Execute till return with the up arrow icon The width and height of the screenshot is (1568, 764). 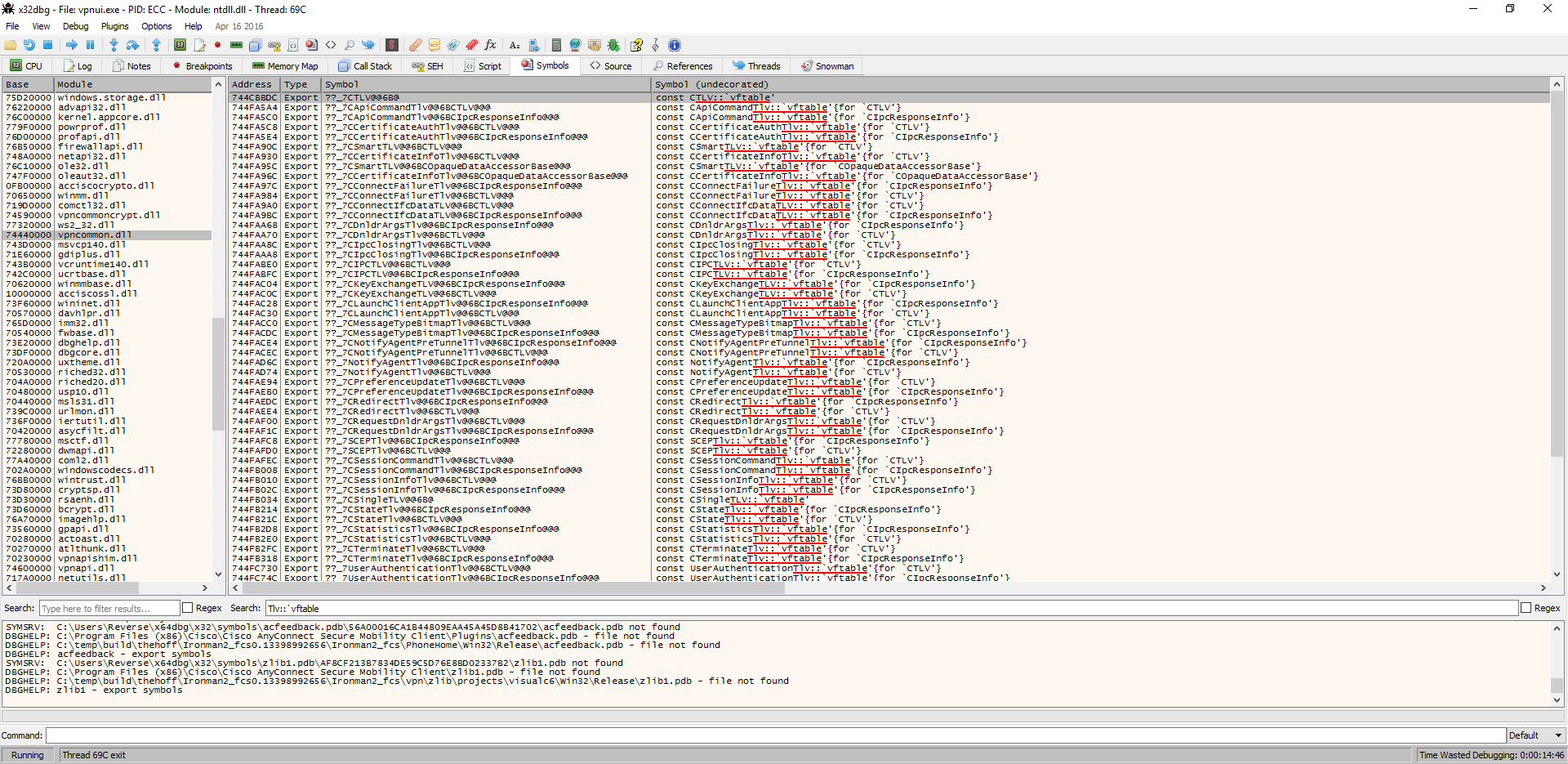point(156,45)
